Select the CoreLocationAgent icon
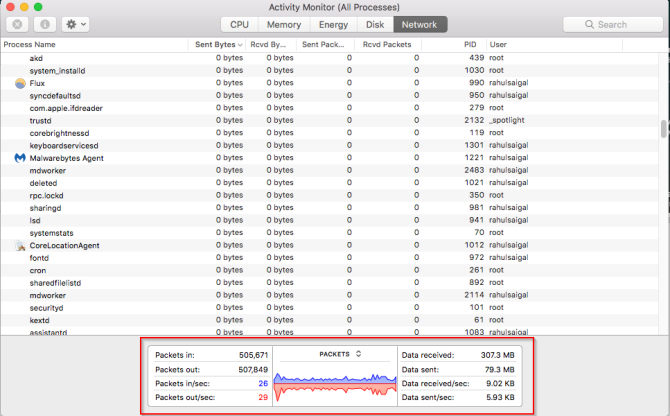Viewport: 670px width, 416px height. pos(20,246)
